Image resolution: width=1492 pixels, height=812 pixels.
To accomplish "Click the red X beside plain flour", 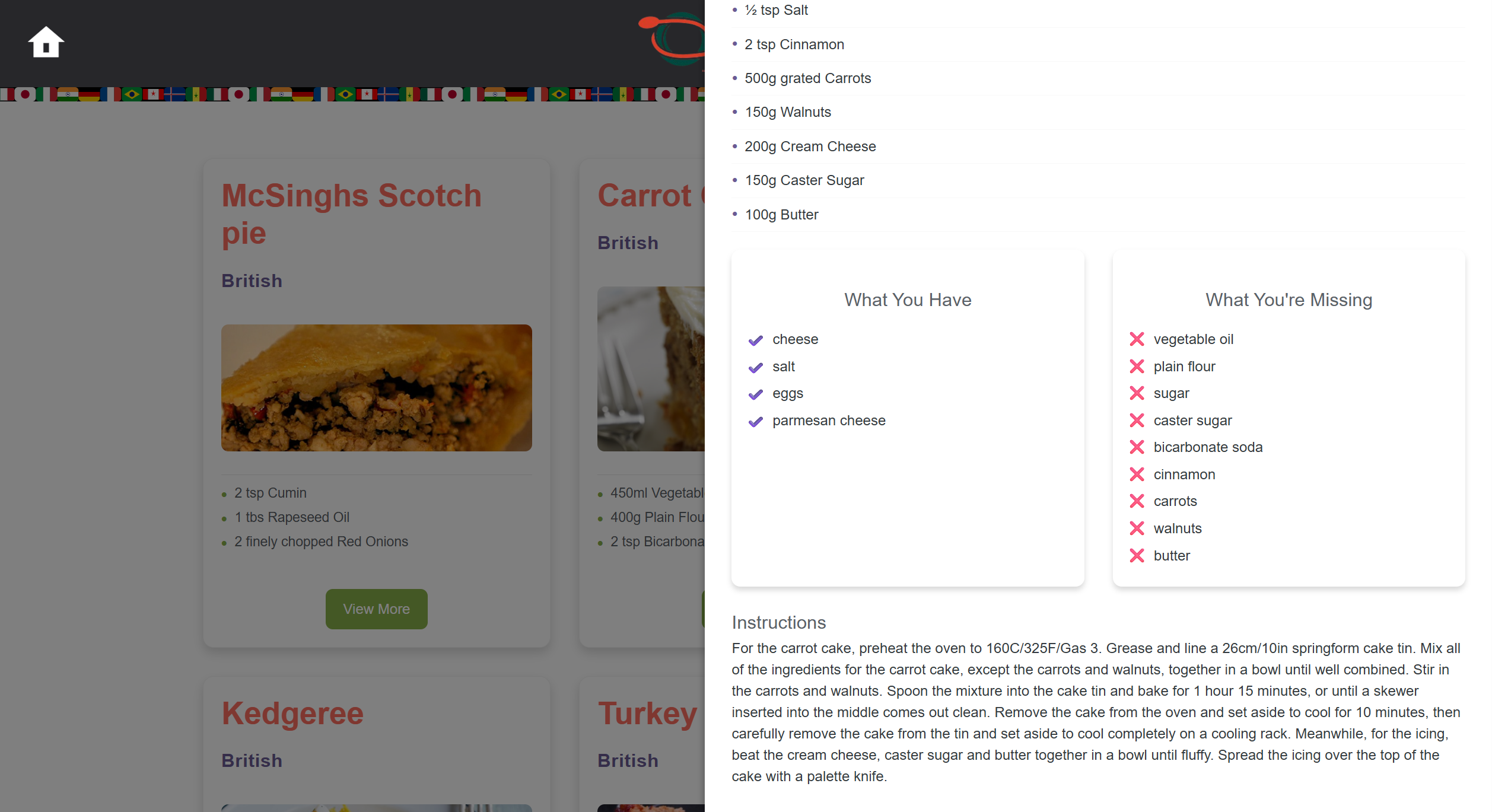I will (x=1136, y=367).
